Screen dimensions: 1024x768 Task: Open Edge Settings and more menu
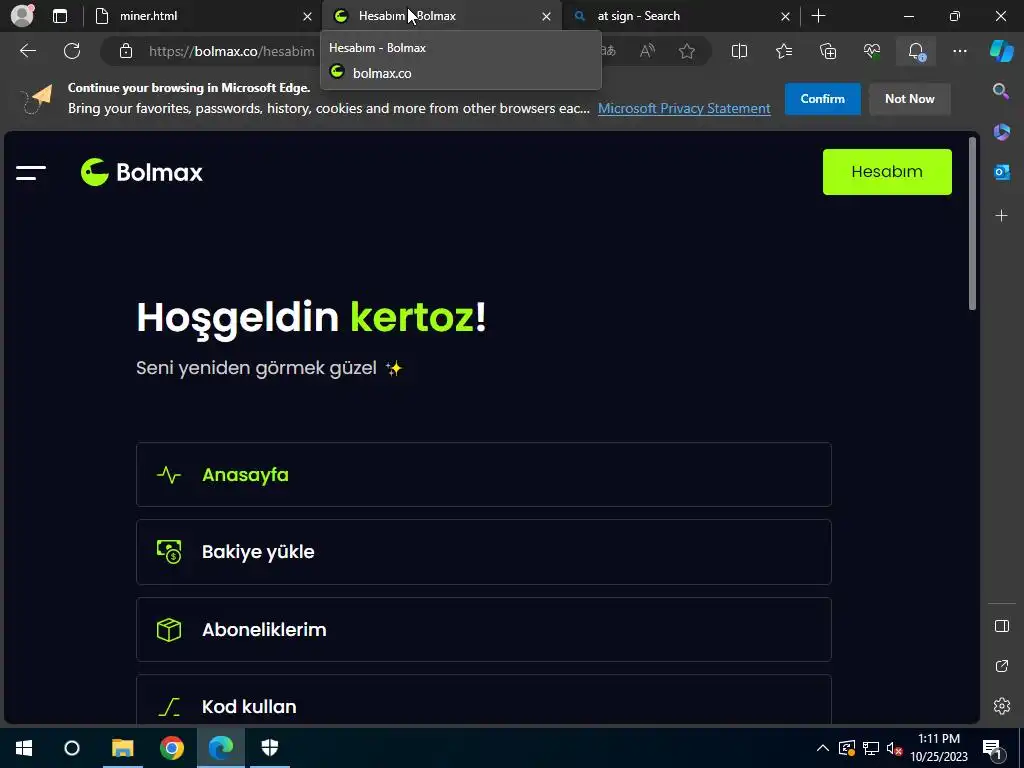point(959,51)
